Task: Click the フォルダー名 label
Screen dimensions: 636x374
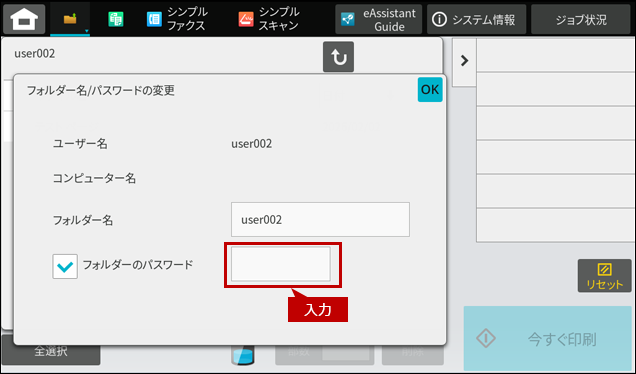Action: [83, 220]
